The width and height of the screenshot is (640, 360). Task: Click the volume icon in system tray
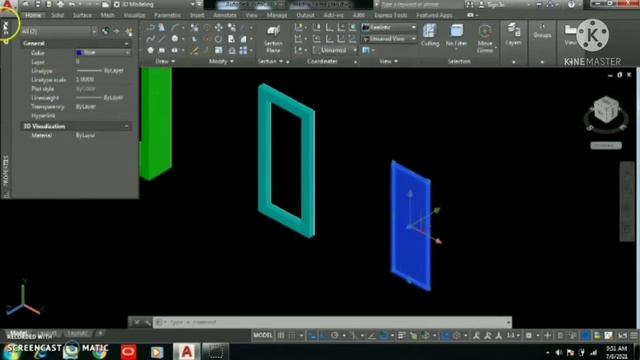(x=558, y=352)
